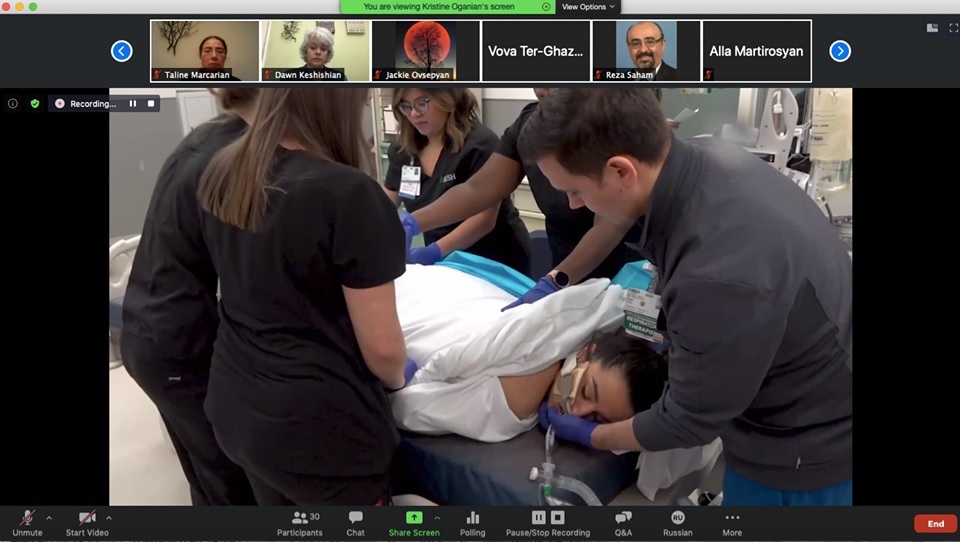Expand audio options arrow beside Unmute
The image size is (960, 542).
pyautogui.click(x=49, y=518)
